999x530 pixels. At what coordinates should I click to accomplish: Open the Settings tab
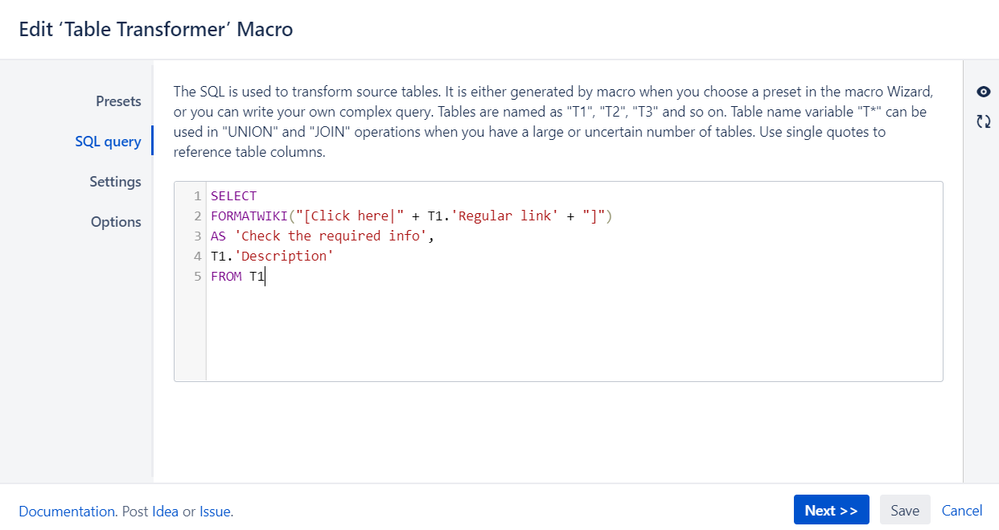click(x=115, y=182)
